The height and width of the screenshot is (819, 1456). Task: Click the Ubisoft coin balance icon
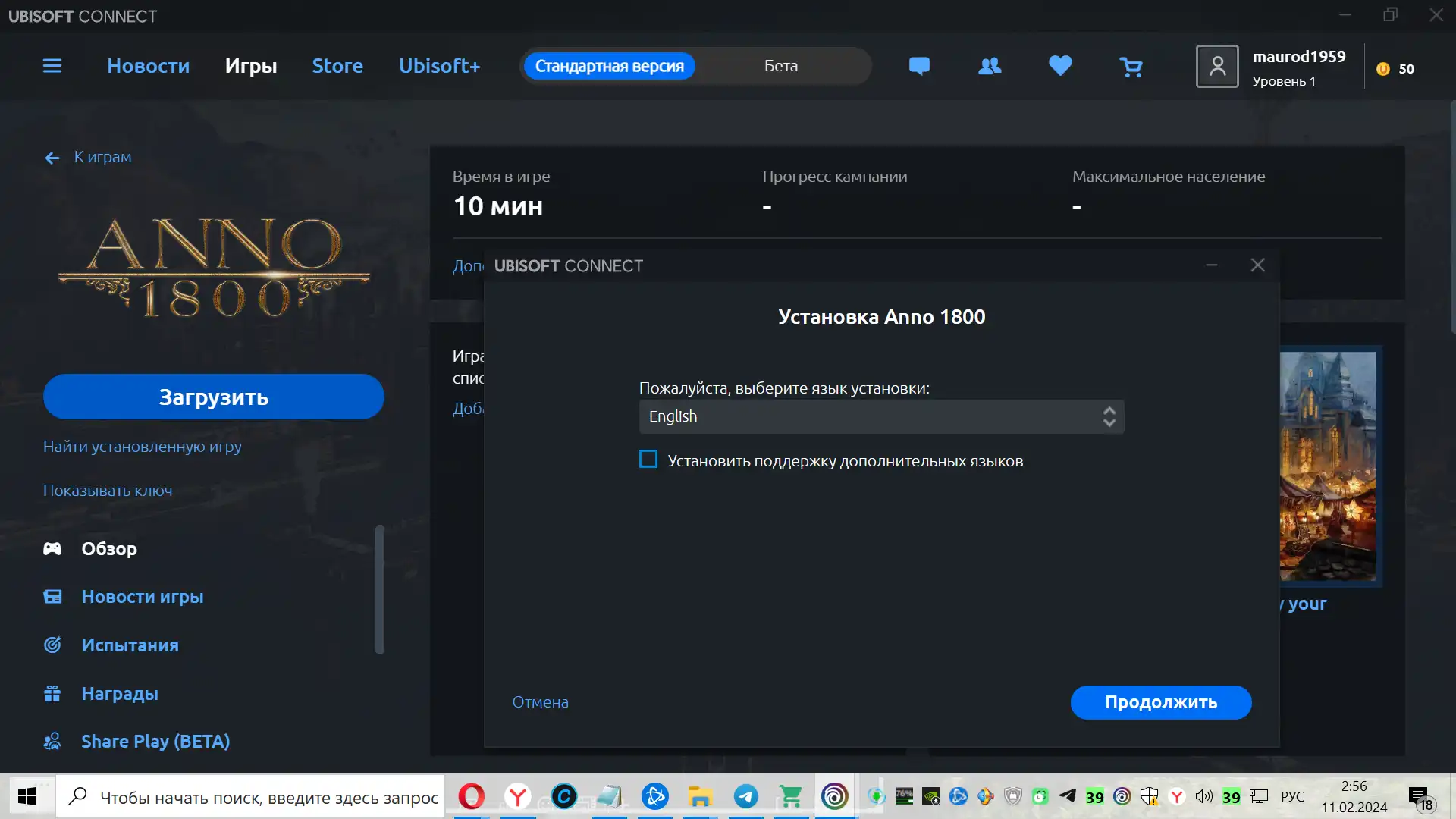click(x=1383, y=69)
